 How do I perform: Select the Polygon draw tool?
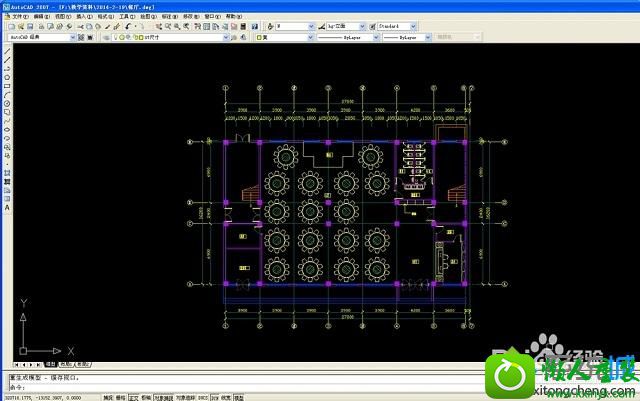click(7, 77)
